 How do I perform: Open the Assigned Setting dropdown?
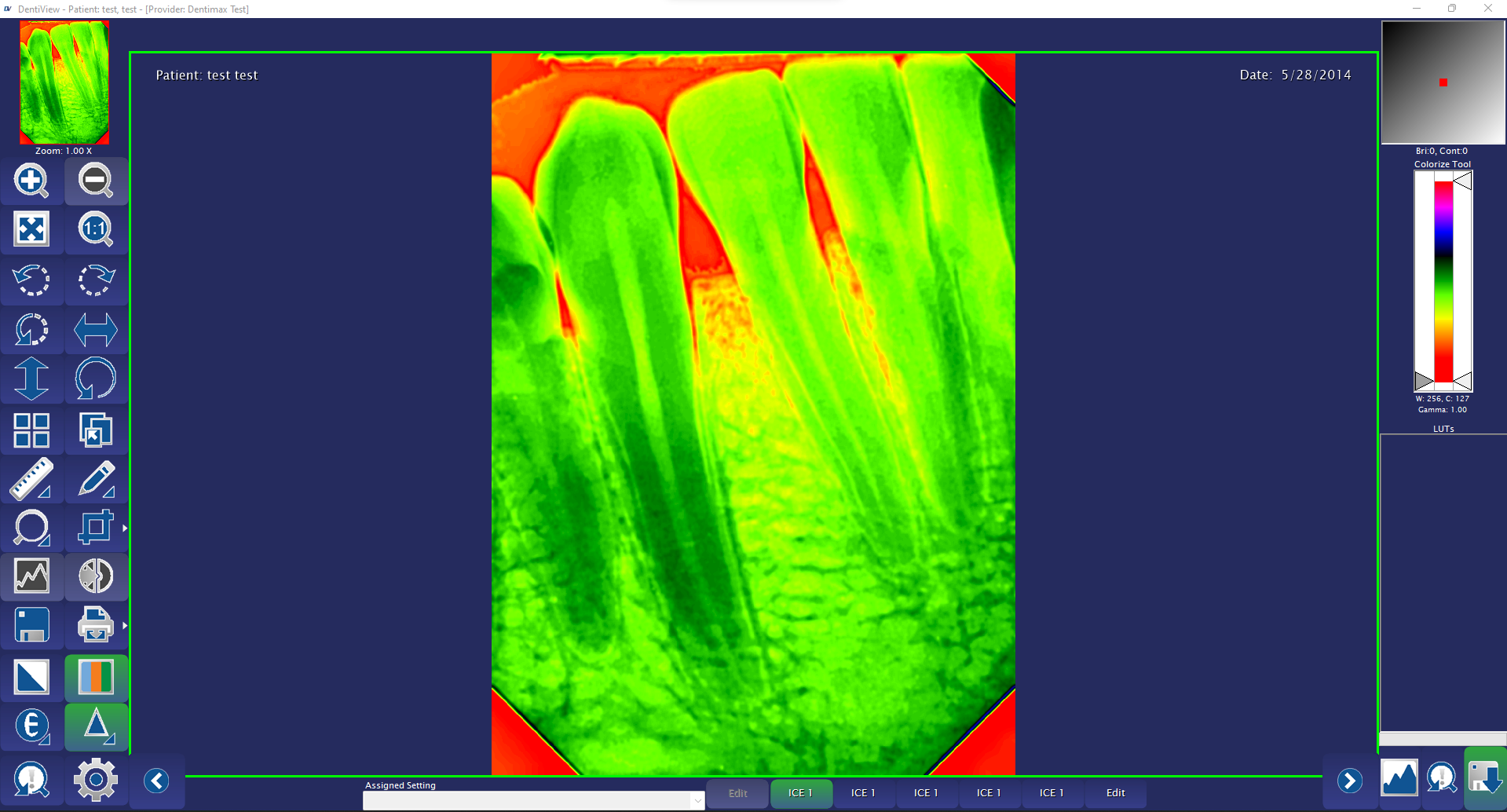coord(697,800)
